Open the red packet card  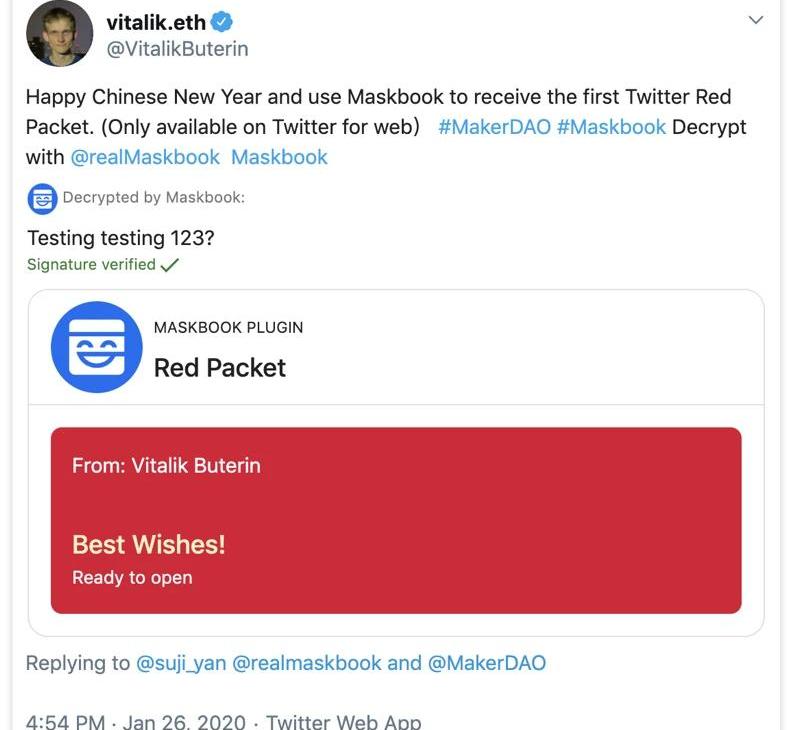coord(396,520)
